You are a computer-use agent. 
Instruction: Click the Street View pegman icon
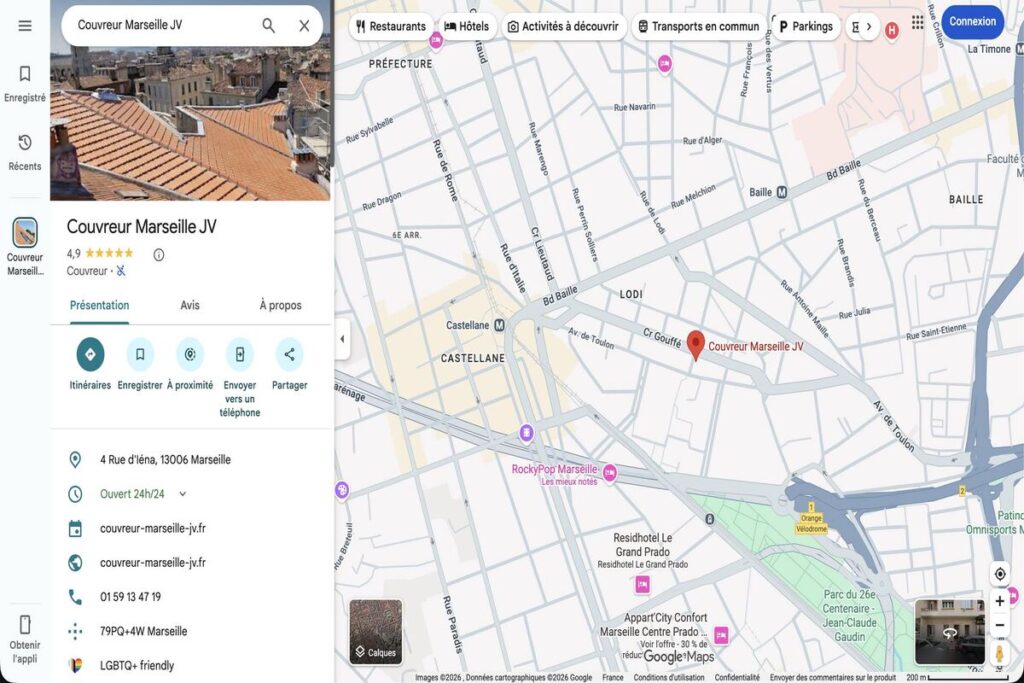tap(999, 653)
